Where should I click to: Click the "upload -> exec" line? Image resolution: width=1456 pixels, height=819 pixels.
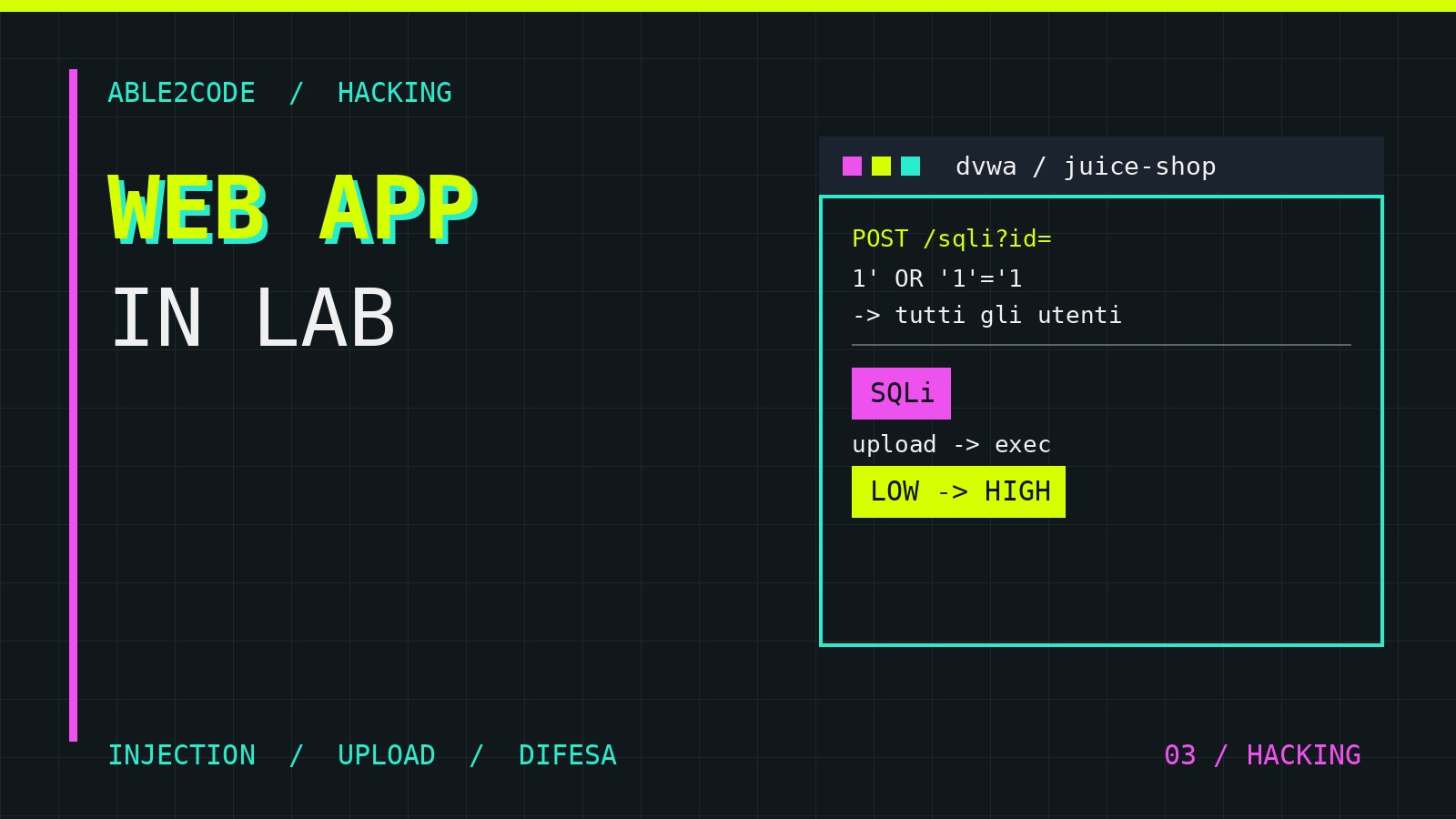[x=951, y=444]
